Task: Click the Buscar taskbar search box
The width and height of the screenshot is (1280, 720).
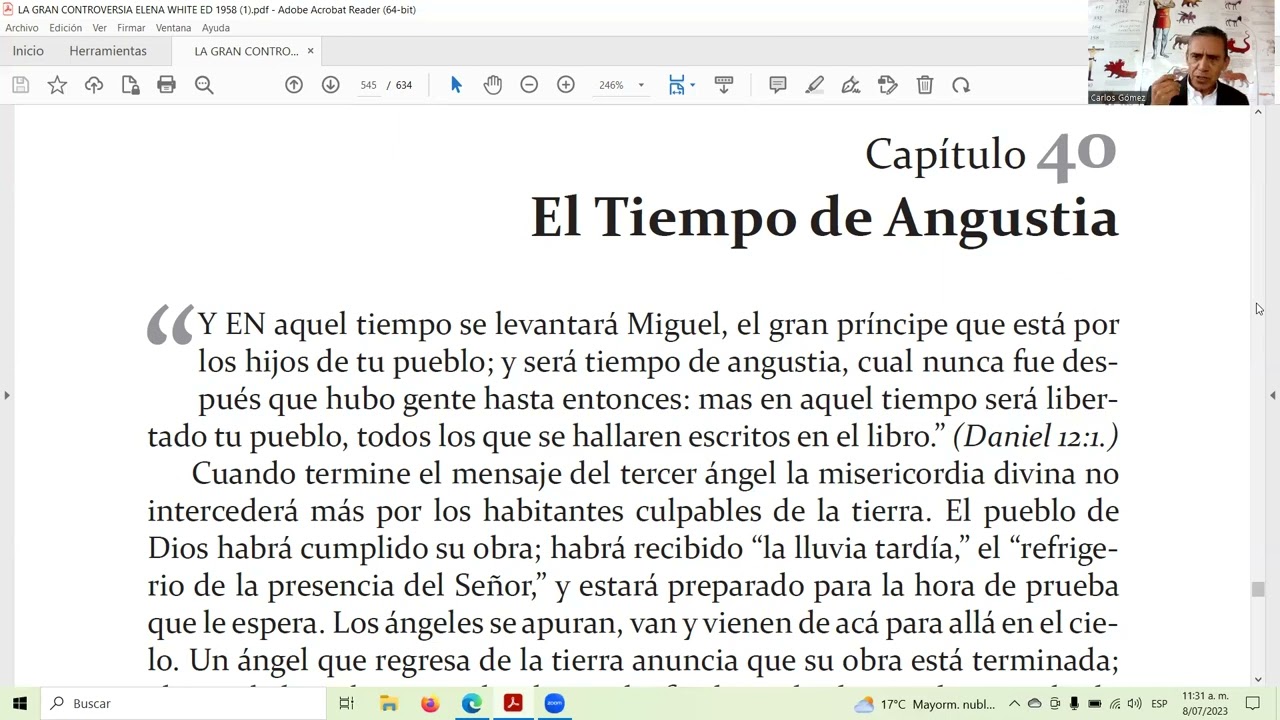Action: pyautogui.click(x=184, y=704)
